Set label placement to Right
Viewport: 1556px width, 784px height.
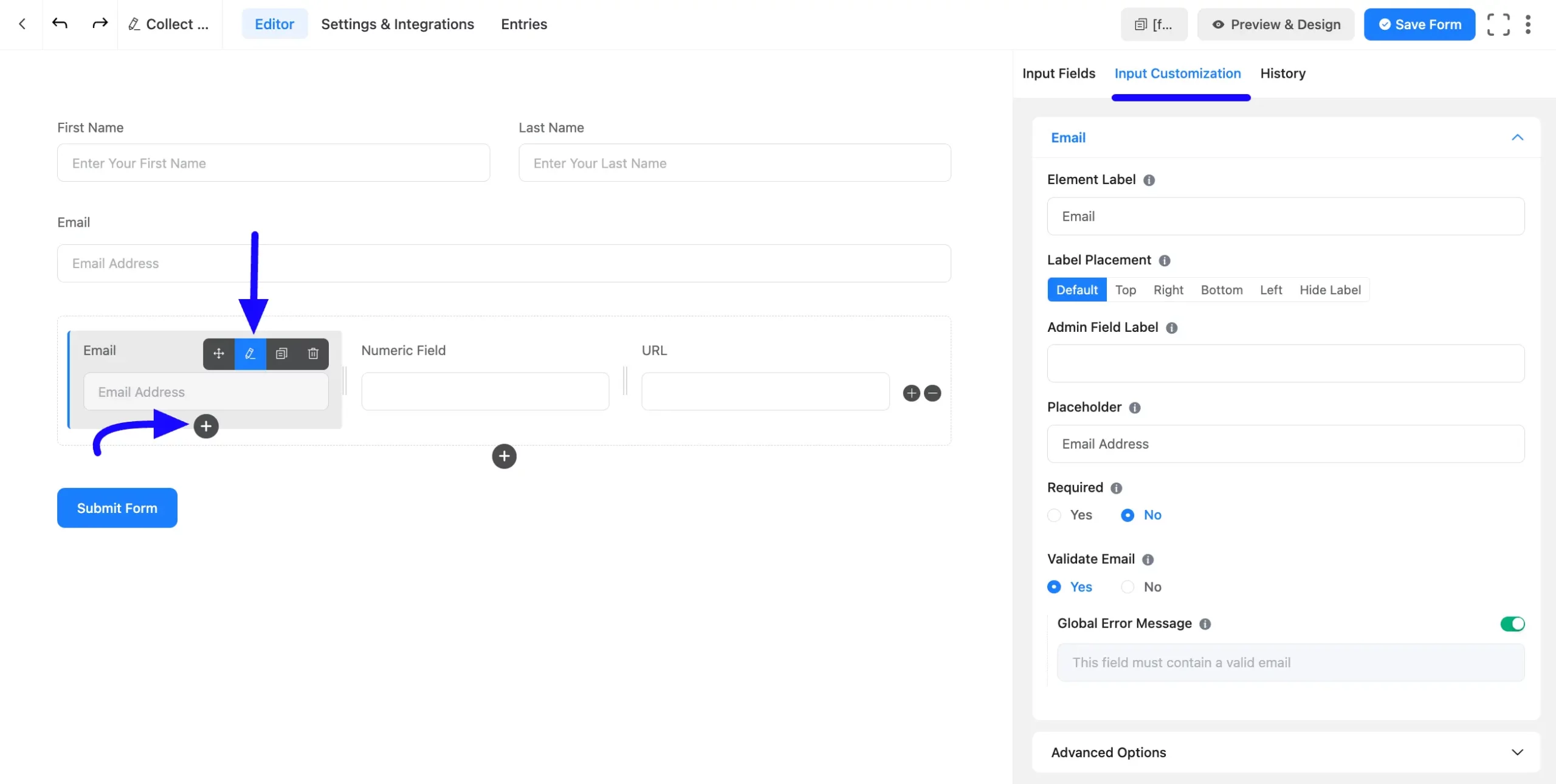1168,290
